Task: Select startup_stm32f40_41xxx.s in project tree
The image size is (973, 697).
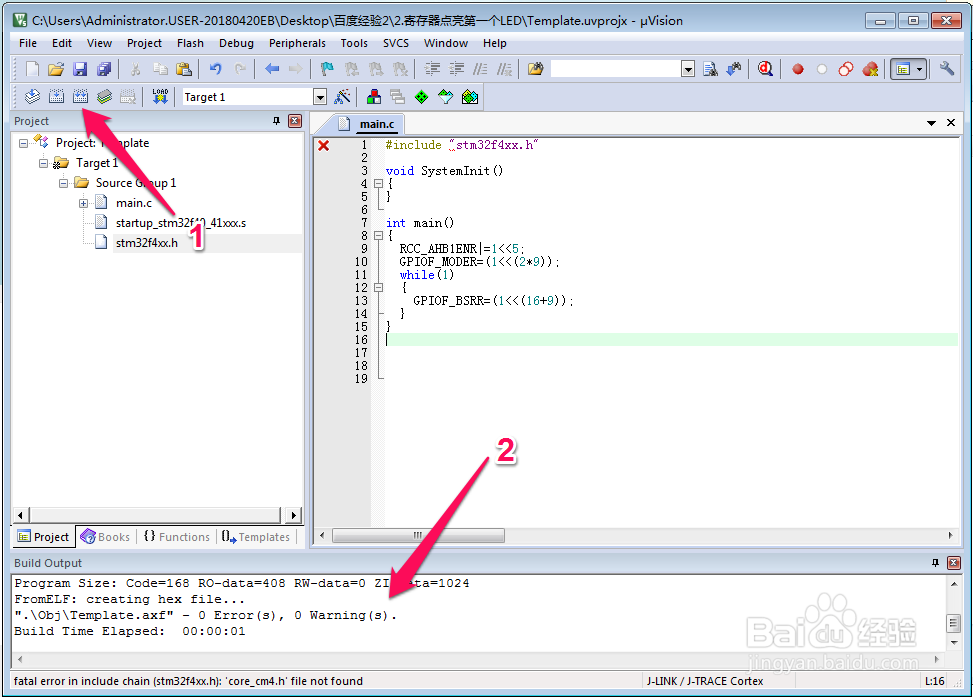Action: tap(181, 223)
